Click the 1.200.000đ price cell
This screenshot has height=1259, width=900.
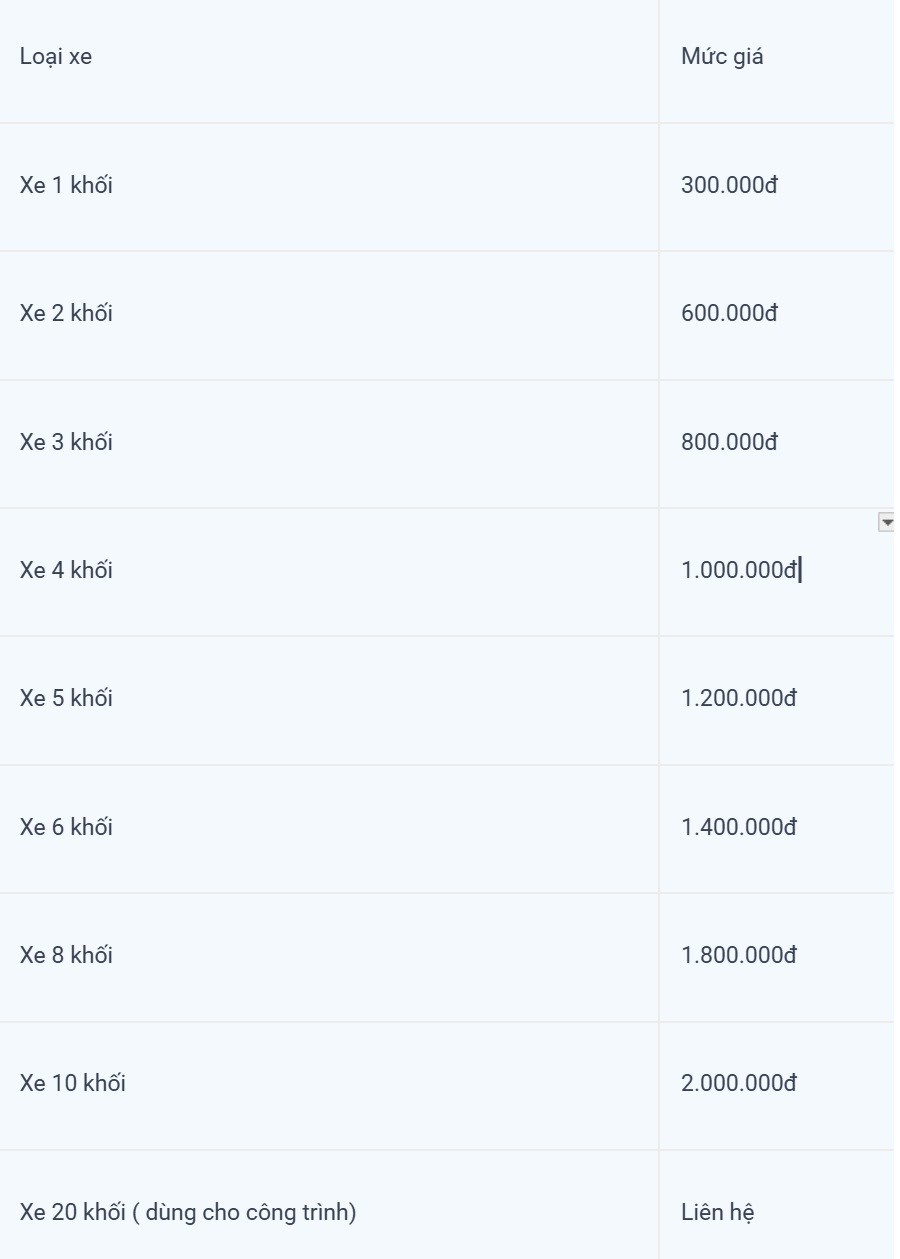(x=739, y=698)
